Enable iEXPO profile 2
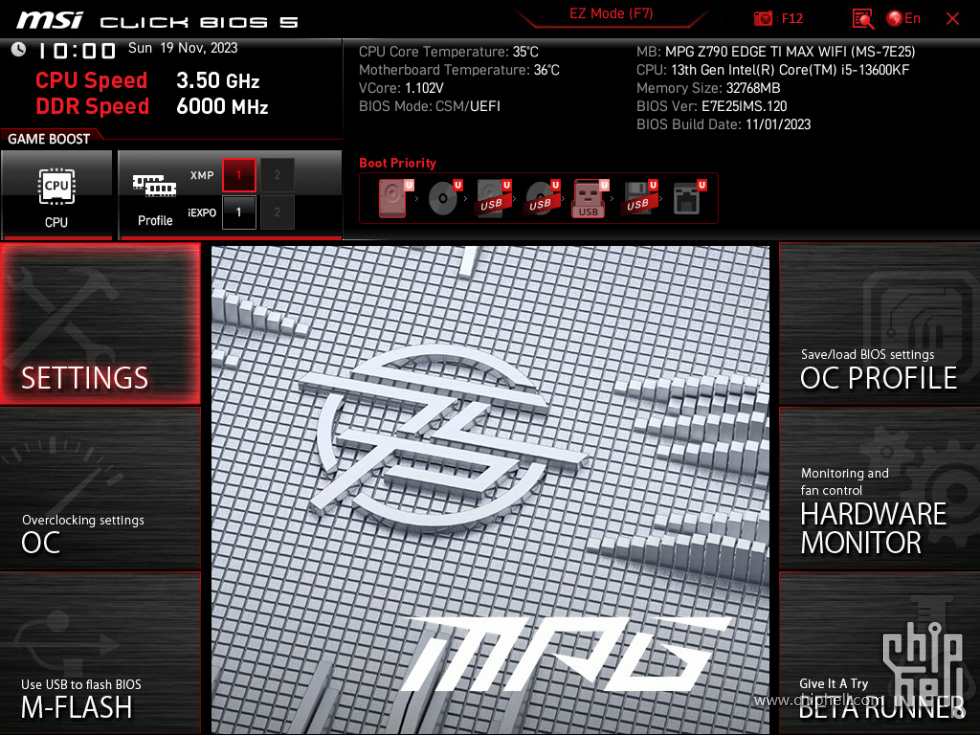This screenshot has height=735, width=980. point(277,212)
